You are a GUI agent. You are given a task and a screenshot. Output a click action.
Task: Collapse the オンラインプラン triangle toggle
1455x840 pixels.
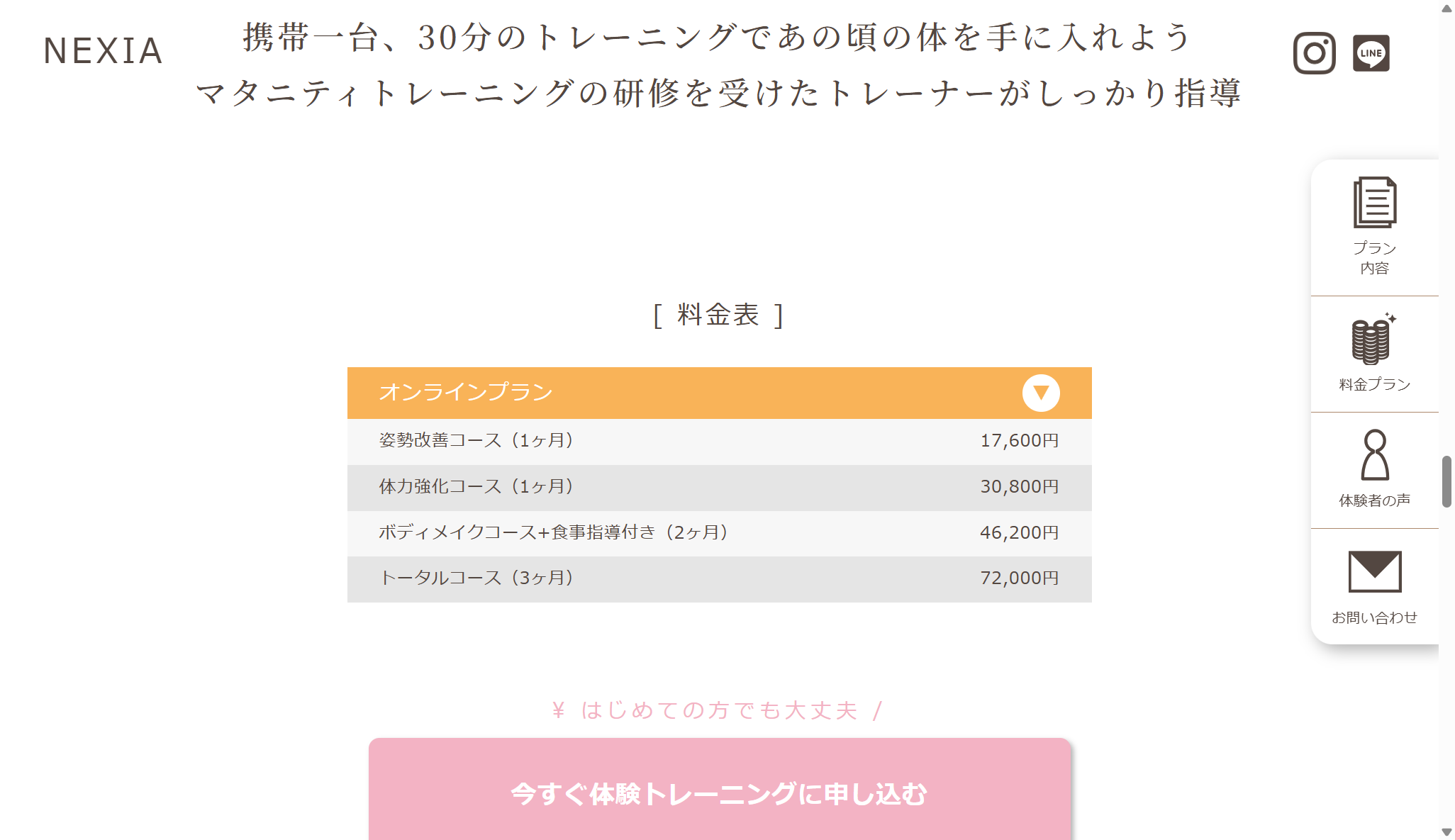pyautogui.click(x=1041, y=393)
